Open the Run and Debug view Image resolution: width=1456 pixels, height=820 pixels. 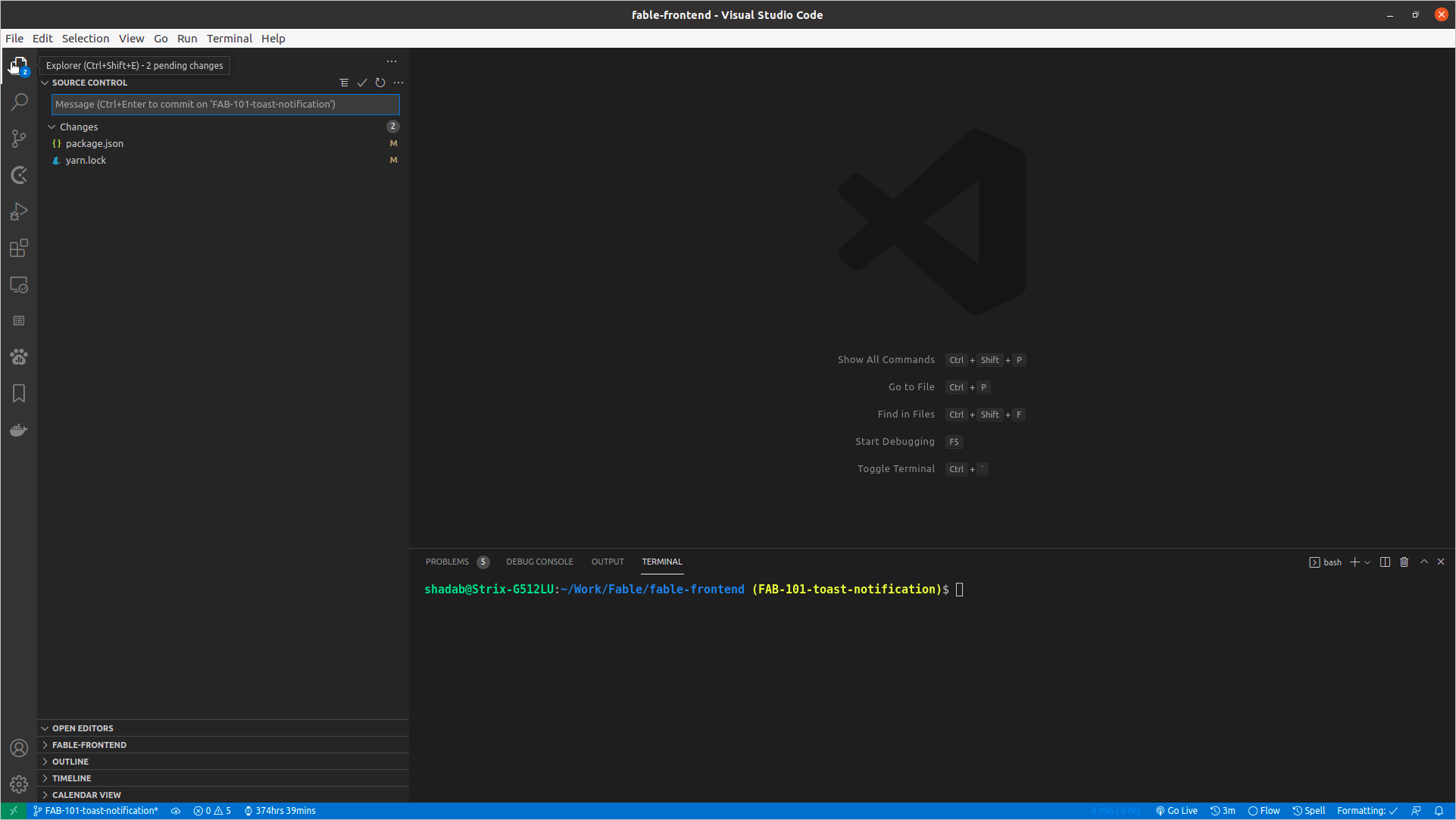coord(19,211)
